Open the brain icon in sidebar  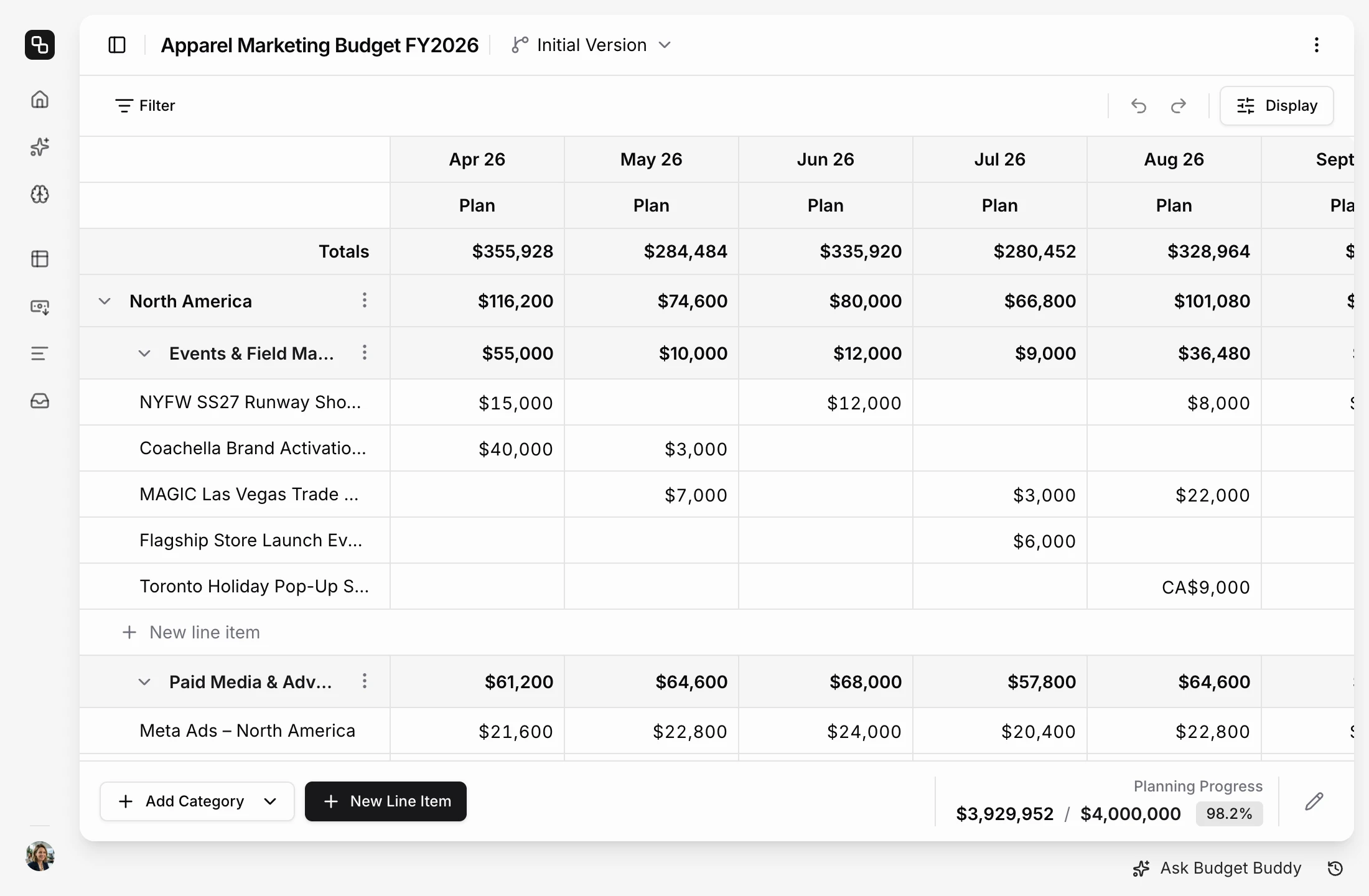pyautogui.click(x=40, y=194)
